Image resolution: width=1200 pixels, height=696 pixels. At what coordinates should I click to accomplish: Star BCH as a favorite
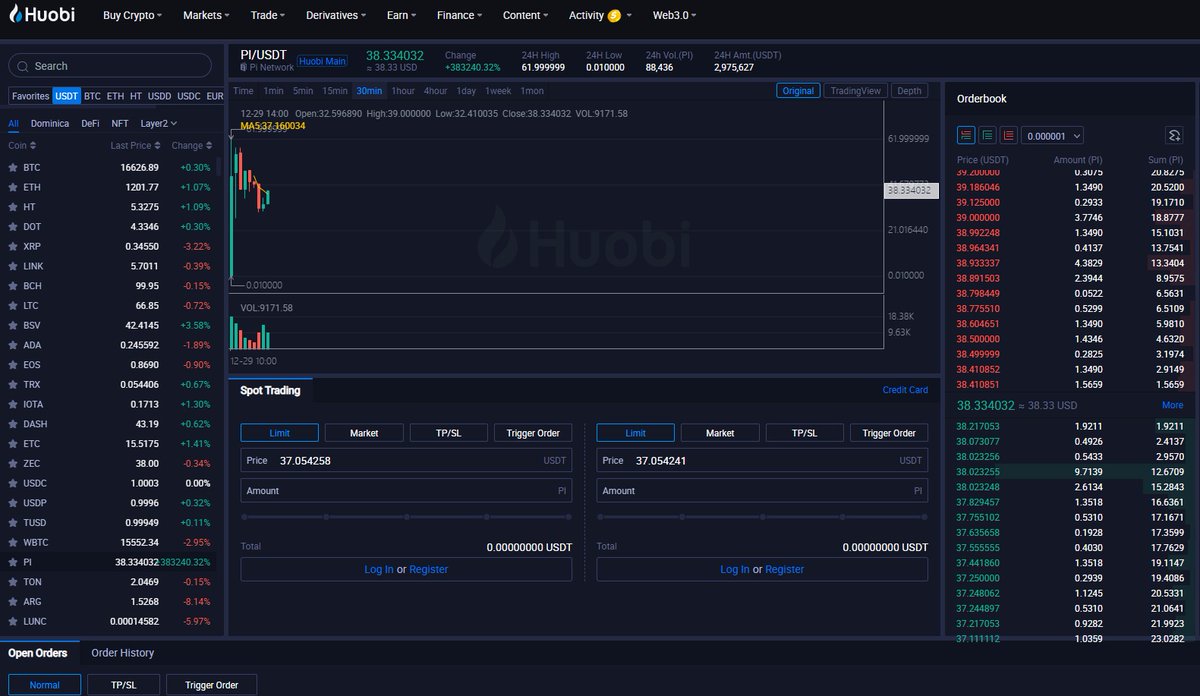point(13,286)
